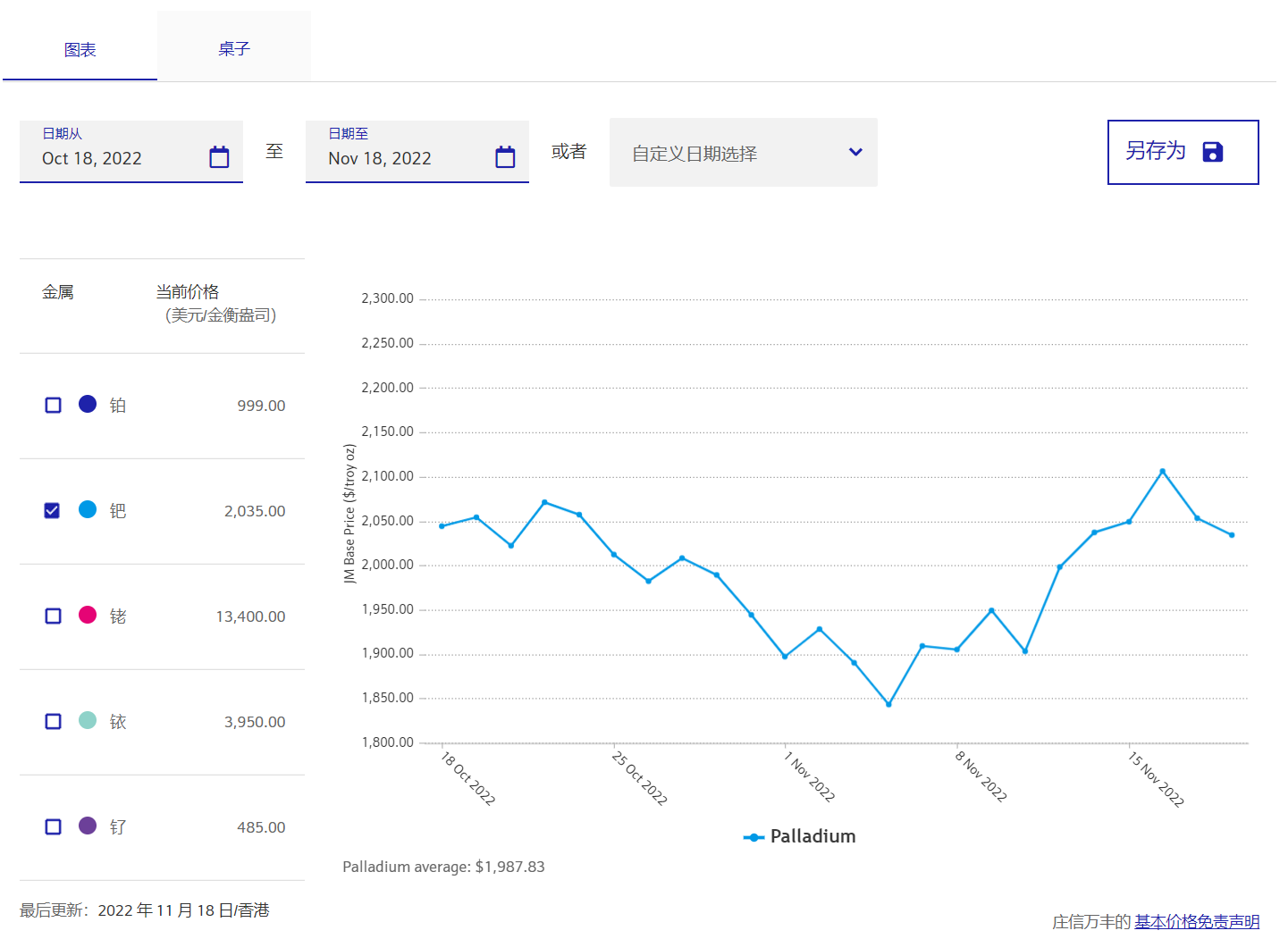Expand 自定义日期选择 dropdown
The height and width of the screenshot is (939, 1288).
coord(744,153)
